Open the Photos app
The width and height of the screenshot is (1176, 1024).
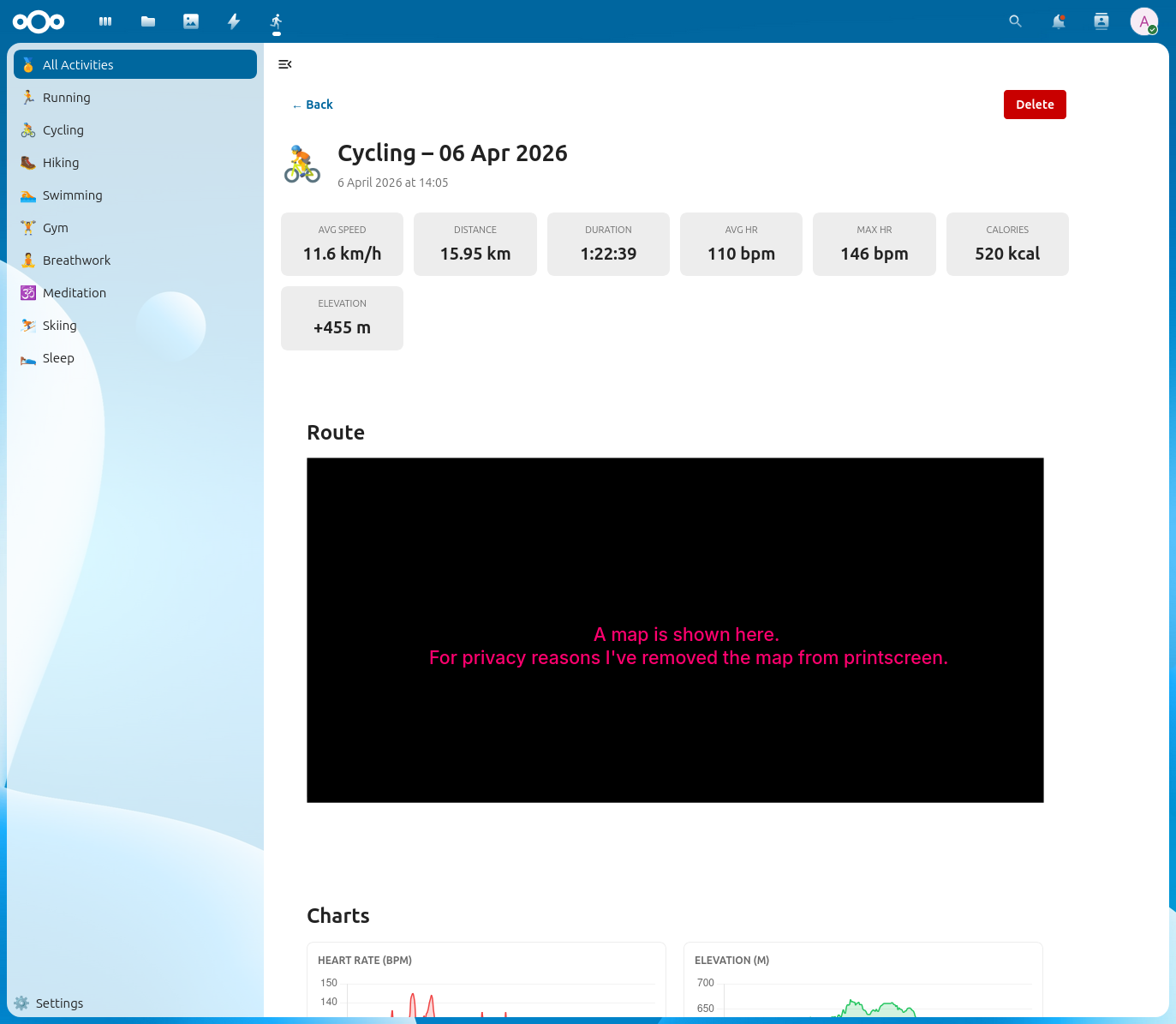pos(190,21)
